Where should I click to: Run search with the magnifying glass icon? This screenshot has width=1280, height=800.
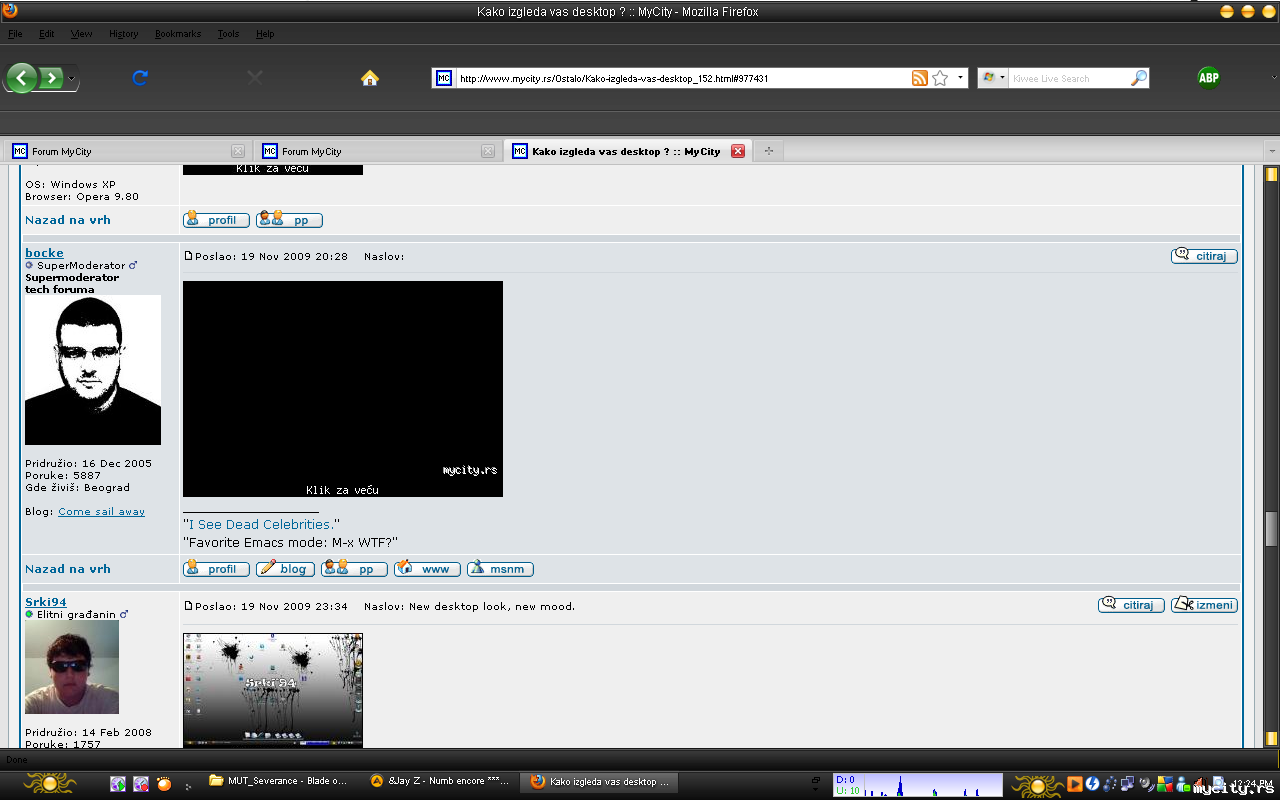1139,78
